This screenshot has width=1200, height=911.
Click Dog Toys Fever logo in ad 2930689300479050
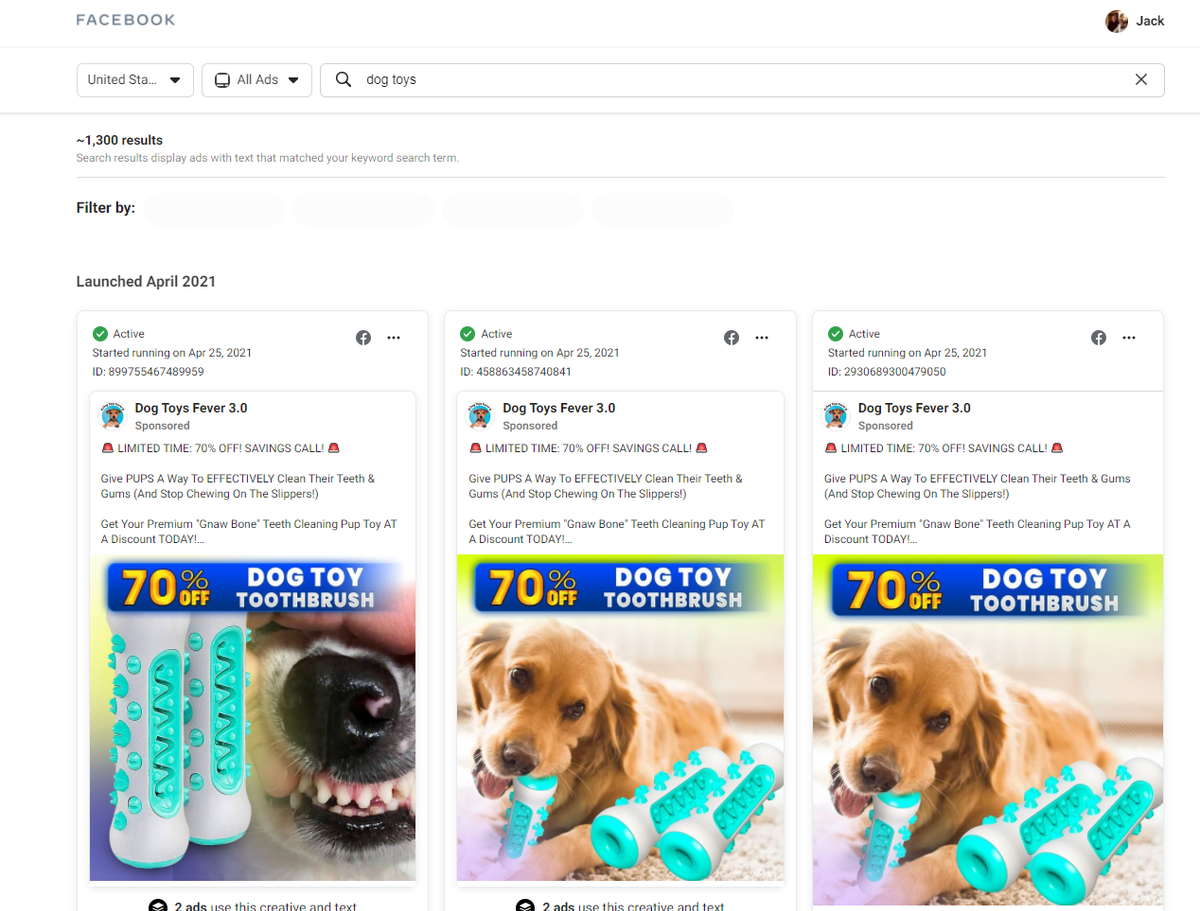(x=836, y=415)
